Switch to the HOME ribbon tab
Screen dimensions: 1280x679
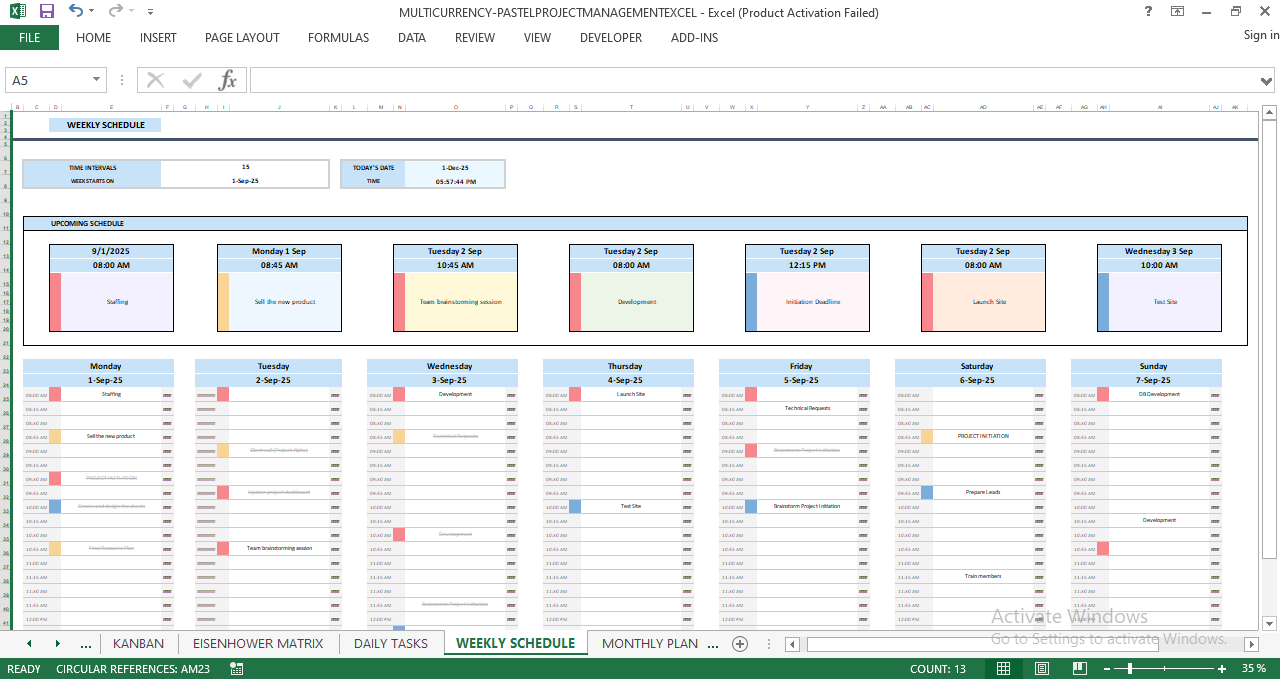[x=93, y=38]
